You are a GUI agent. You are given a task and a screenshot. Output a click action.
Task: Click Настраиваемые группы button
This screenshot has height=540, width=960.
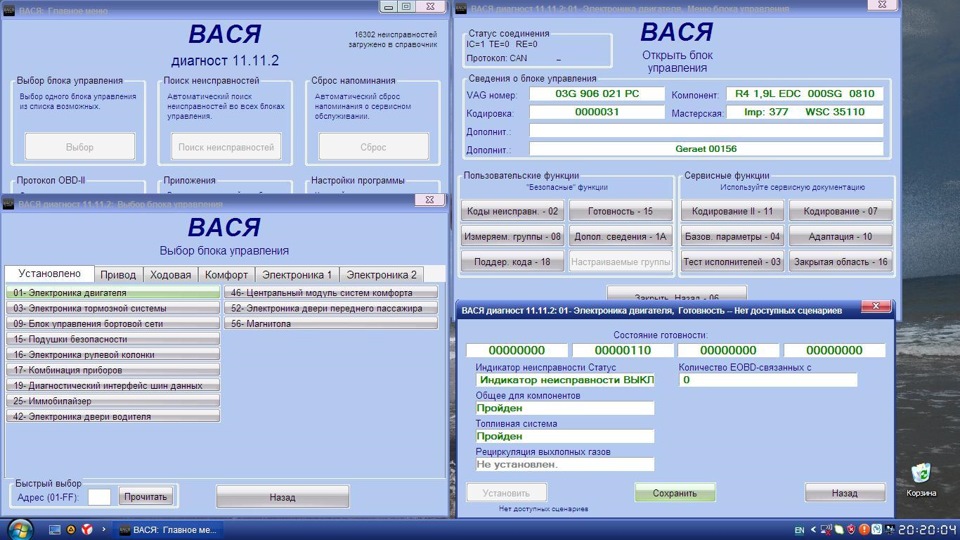click(620, 261)
